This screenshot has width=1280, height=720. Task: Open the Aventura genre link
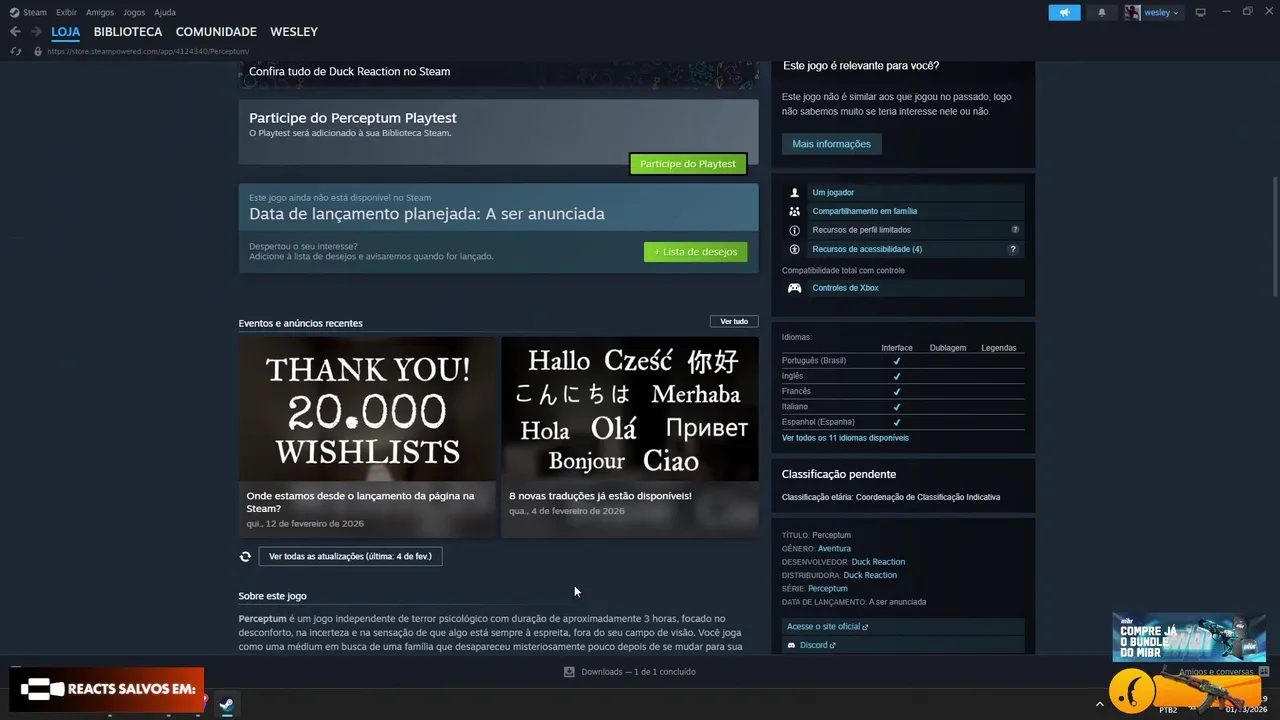pyautogui.click(x=834, y=549)
